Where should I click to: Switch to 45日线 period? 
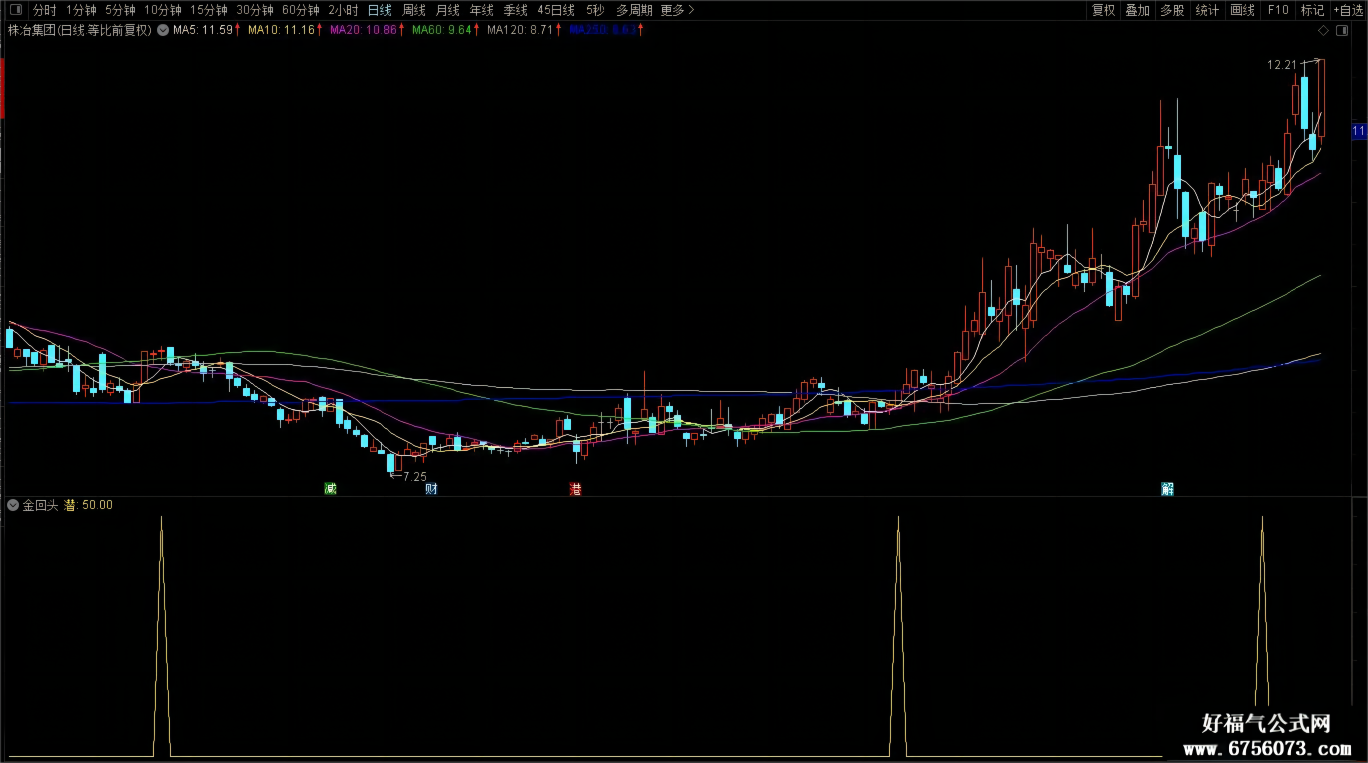(556, 10)
